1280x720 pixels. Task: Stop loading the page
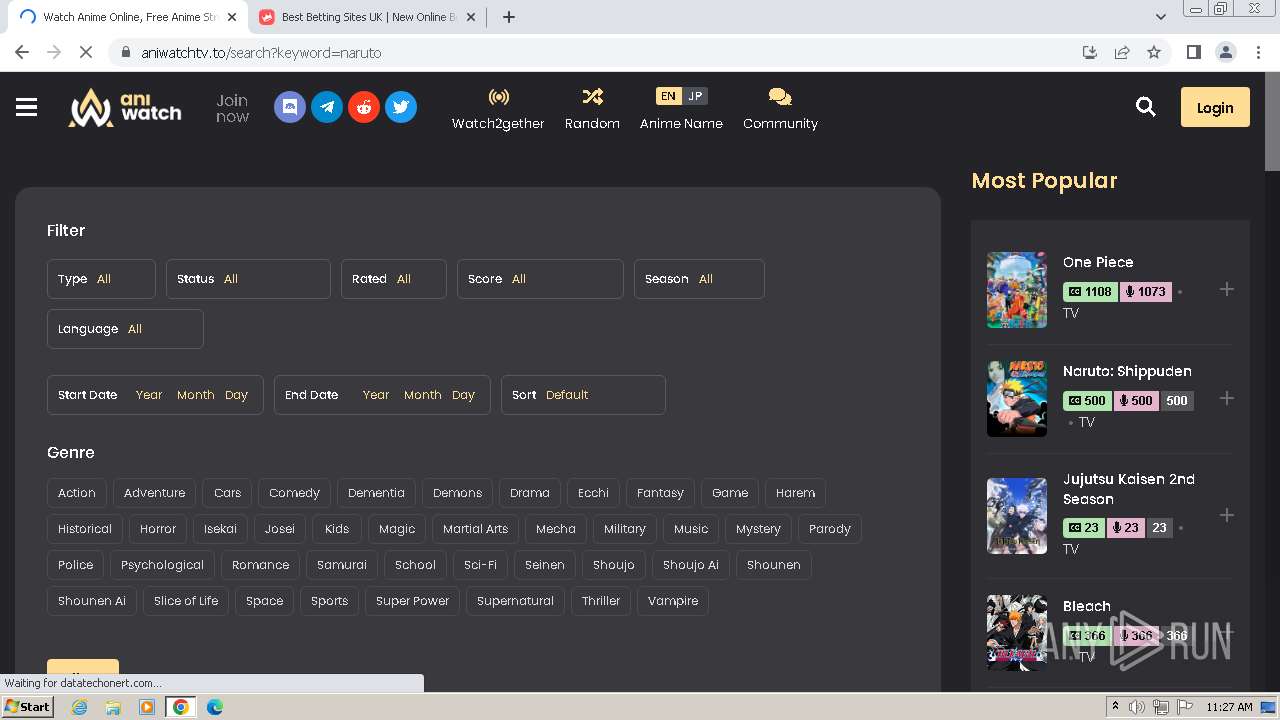(x=86, y=52)
